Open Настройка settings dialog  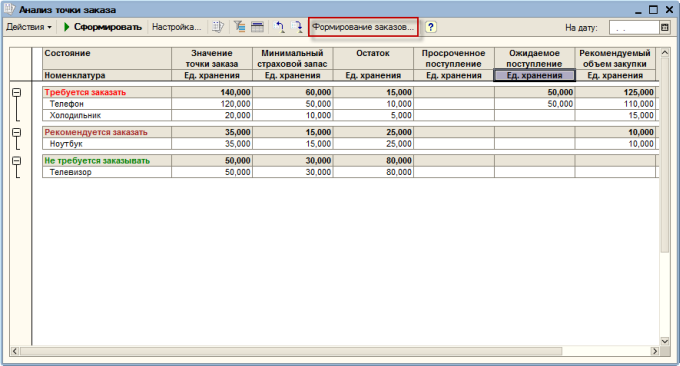tap(177, 27)
